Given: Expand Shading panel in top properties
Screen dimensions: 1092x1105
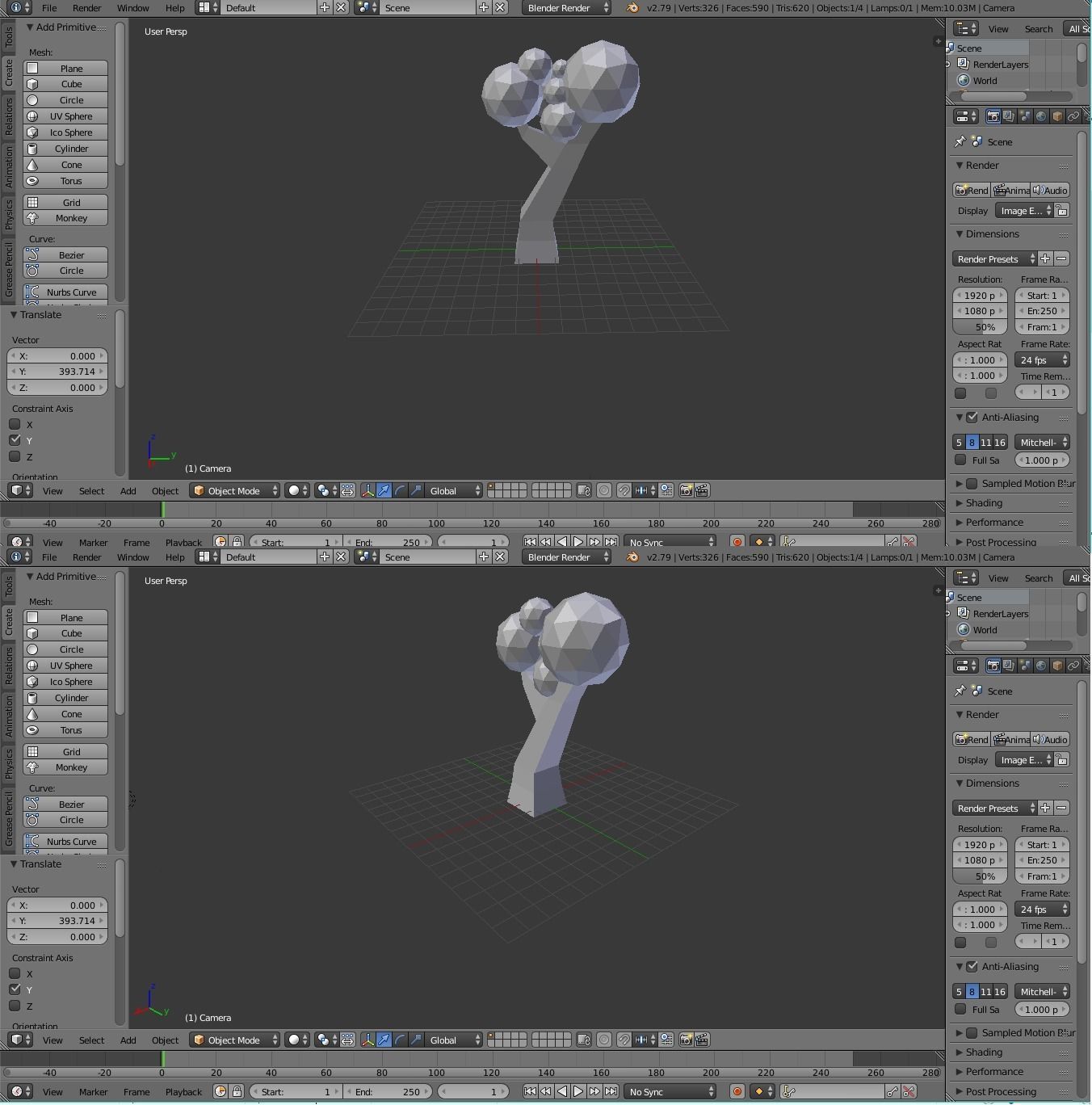Looking at the screenshot, I should (983, 502).
